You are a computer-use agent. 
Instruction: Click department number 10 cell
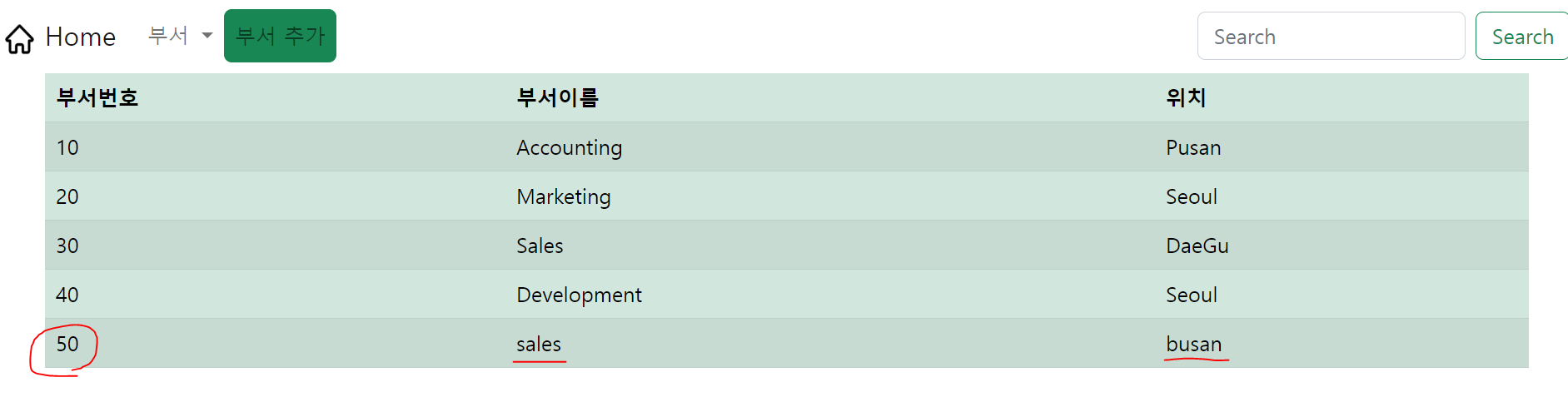pyautogui.click(x=67, y=147)
